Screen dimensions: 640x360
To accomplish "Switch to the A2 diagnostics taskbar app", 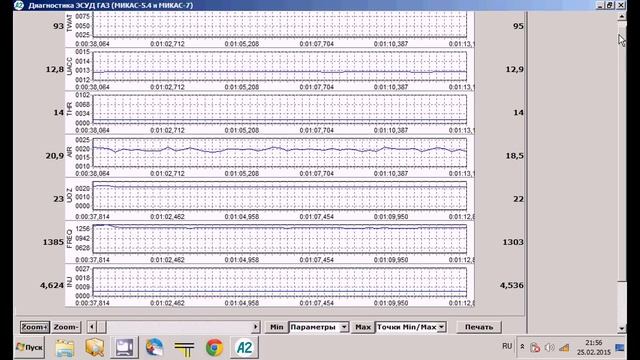I will 244,348.
